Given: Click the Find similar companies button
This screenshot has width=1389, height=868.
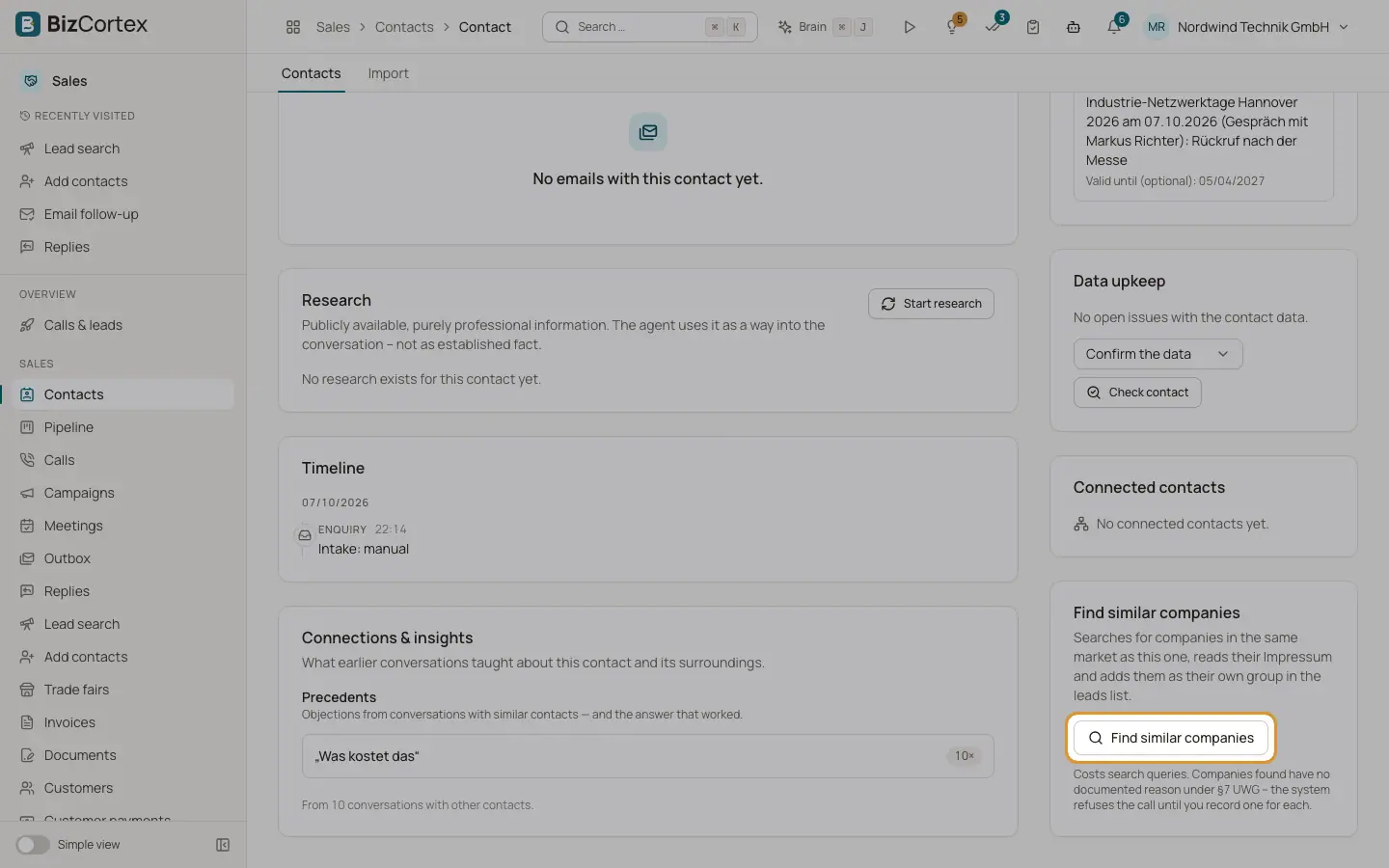Looking at the screenshot, I should pyautogui.click(x=1171, y=738).
